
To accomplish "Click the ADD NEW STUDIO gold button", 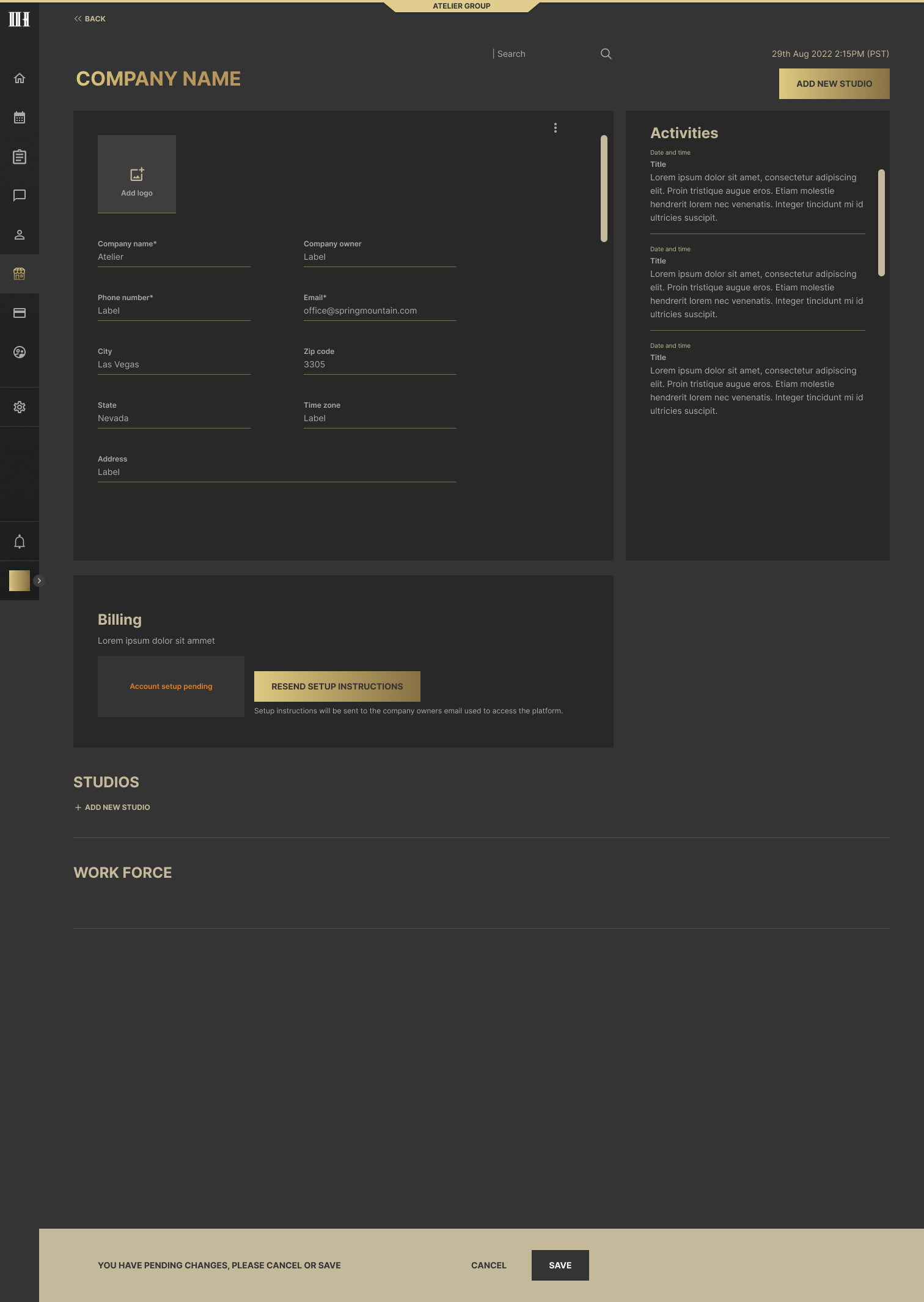I will (x=834, y=84).
